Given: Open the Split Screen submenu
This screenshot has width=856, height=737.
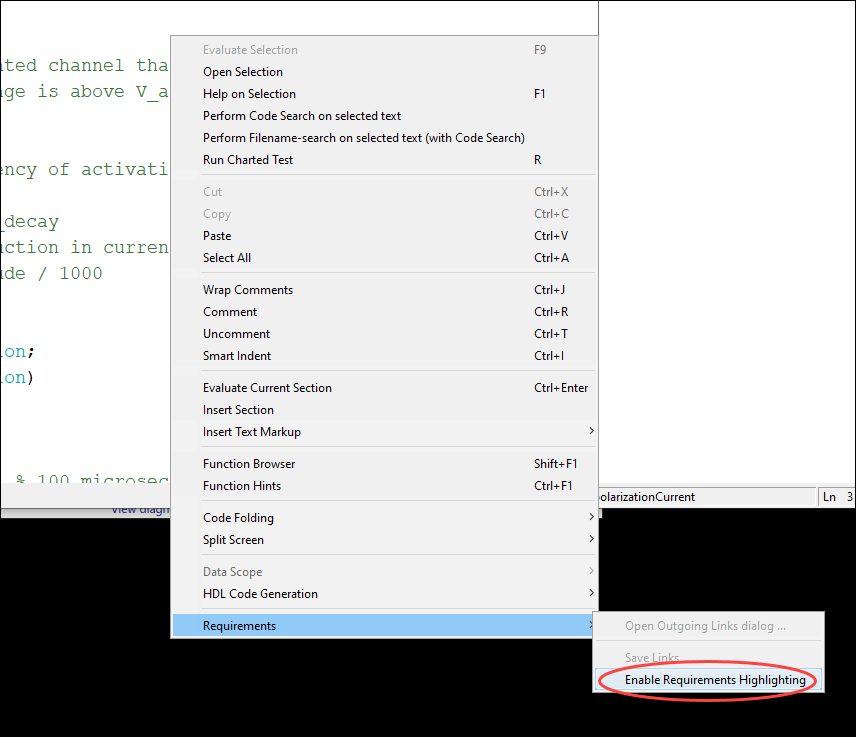Looking at the screenshot, I should (233, 540).
